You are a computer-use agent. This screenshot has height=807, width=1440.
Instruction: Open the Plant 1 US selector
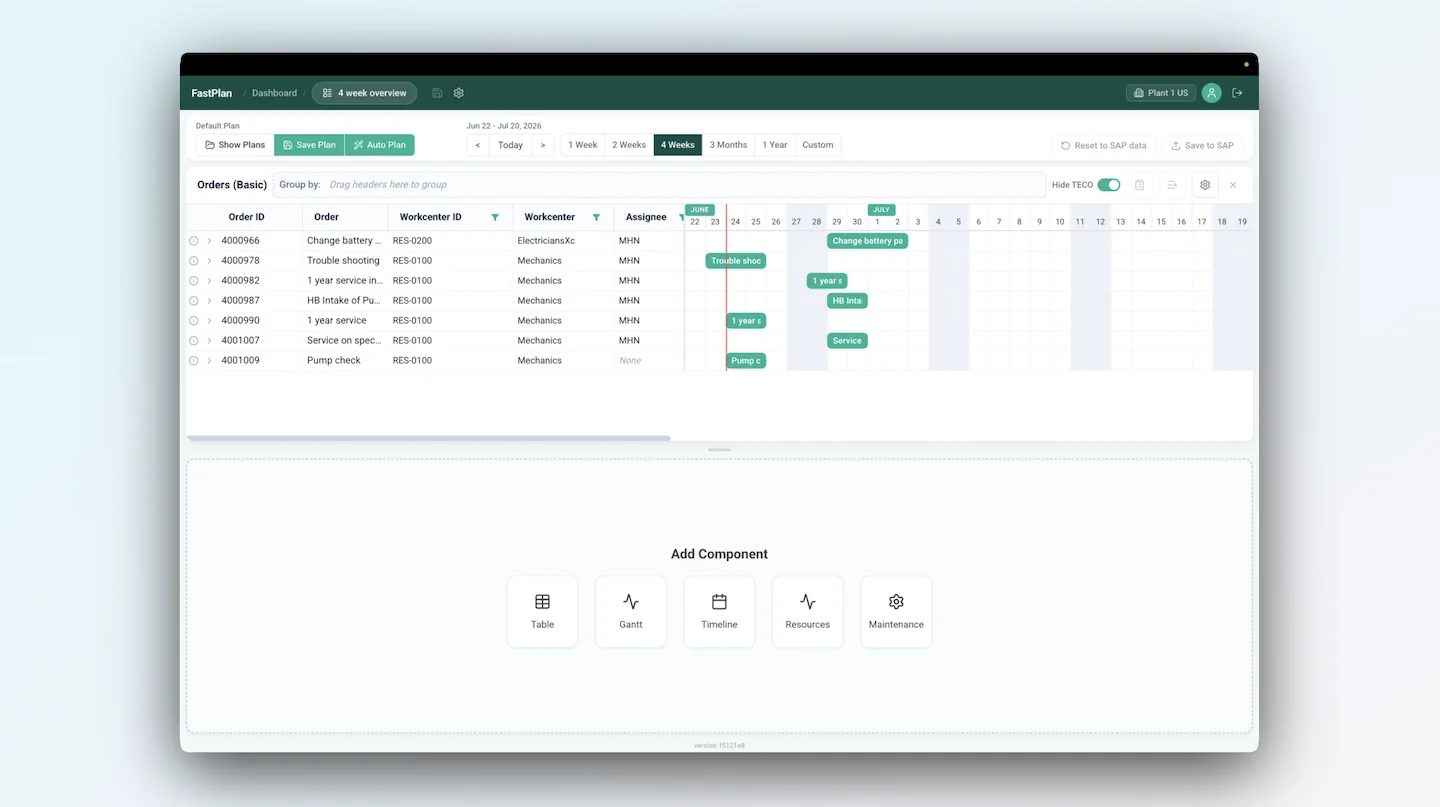1161,93
